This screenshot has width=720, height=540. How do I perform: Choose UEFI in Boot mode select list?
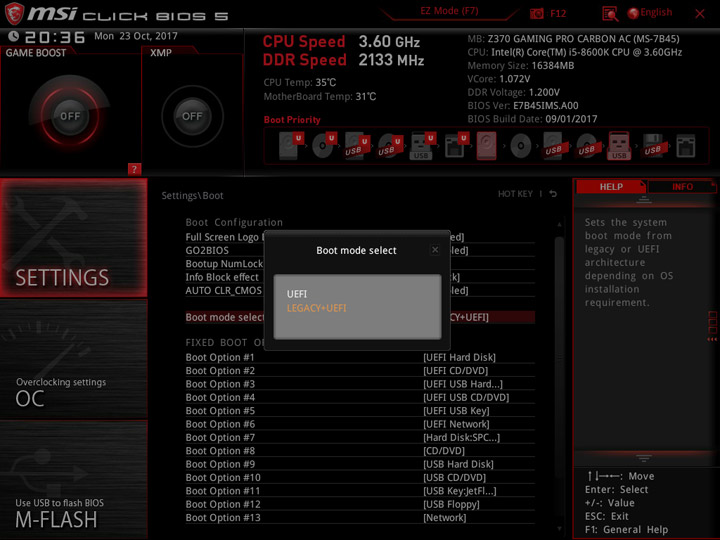297,294
